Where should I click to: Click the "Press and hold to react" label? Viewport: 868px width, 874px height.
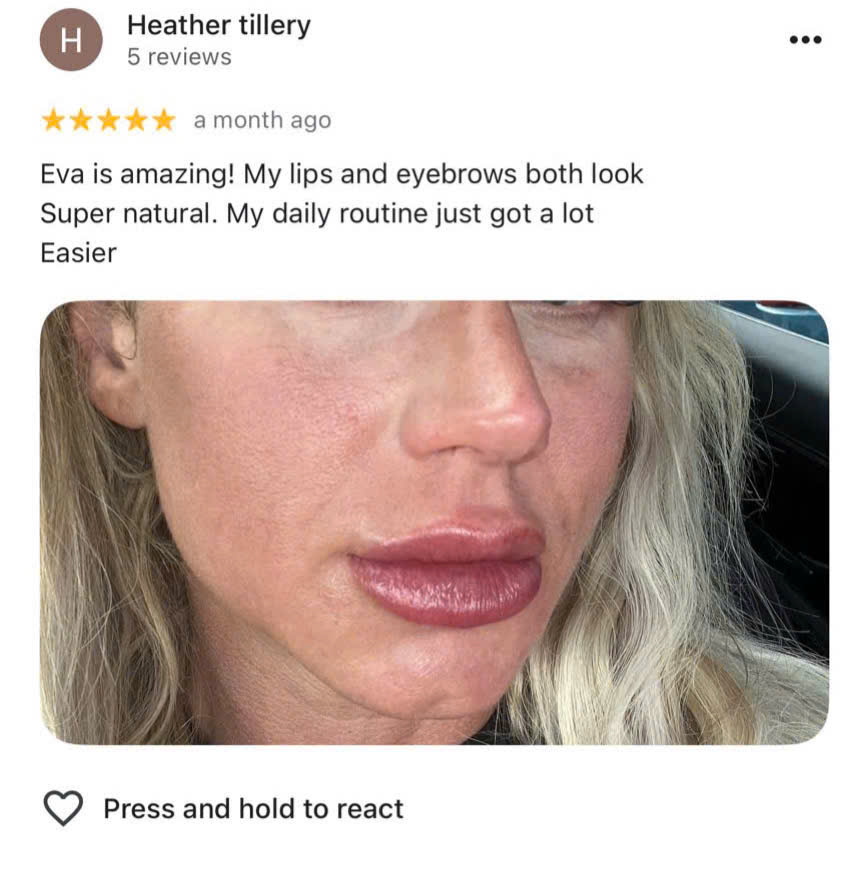(253, 809)
